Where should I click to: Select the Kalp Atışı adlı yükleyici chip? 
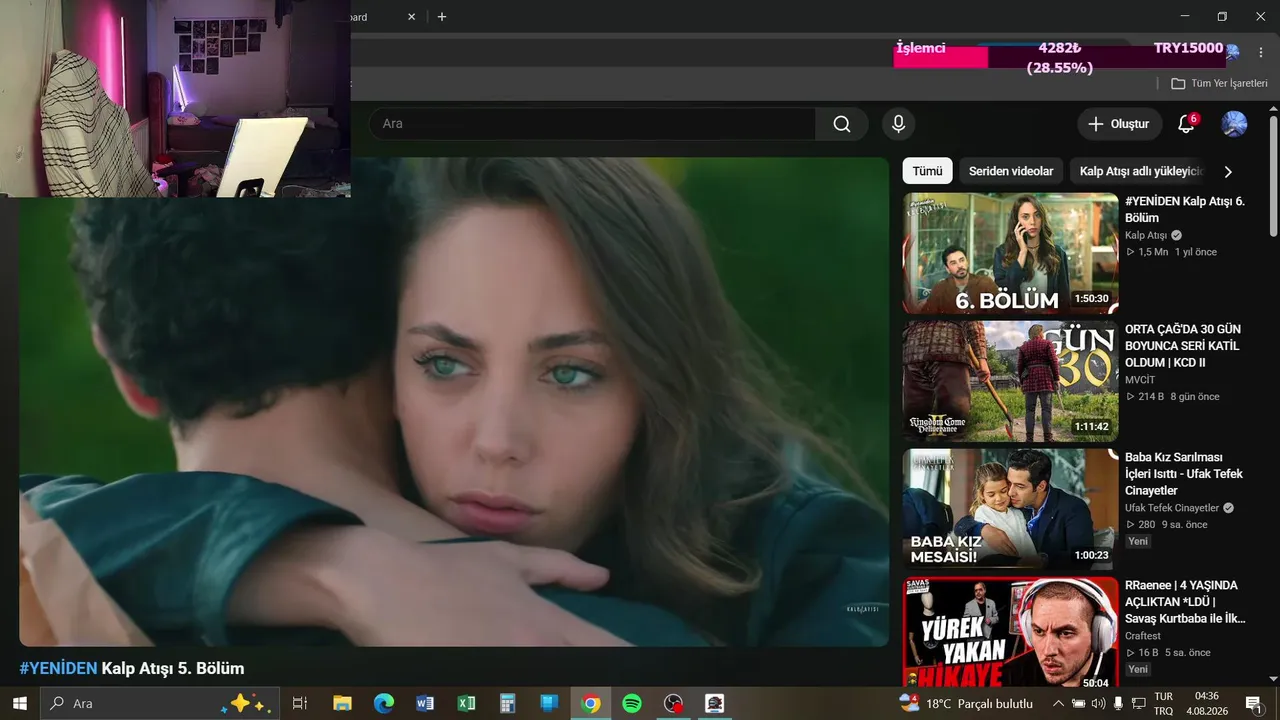tap(1139, 171)
